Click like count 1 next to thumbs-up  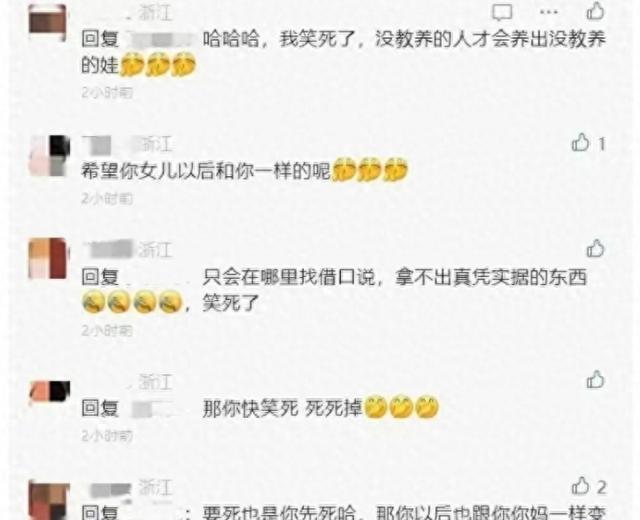(602, 144)
